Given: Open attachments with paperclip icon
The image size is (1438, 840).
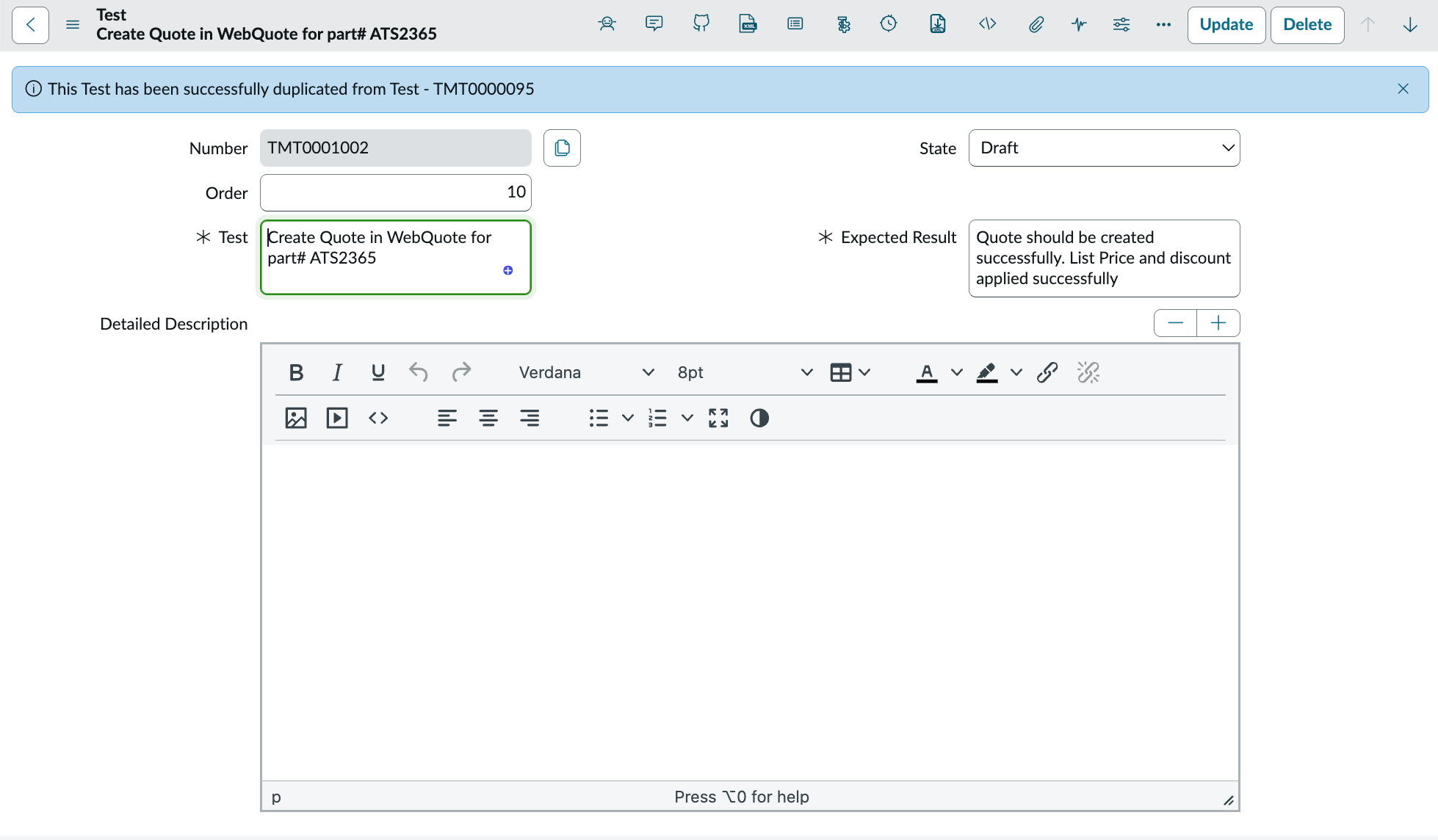Looking at the screenshot, I should 1036,24.
